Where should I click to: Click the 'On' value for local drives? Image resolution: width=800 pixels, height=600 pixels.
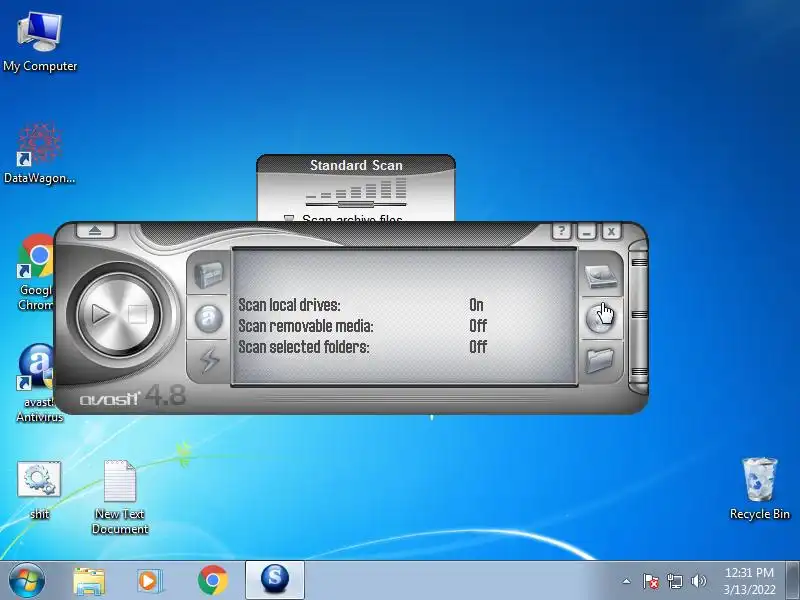[476, 305]
